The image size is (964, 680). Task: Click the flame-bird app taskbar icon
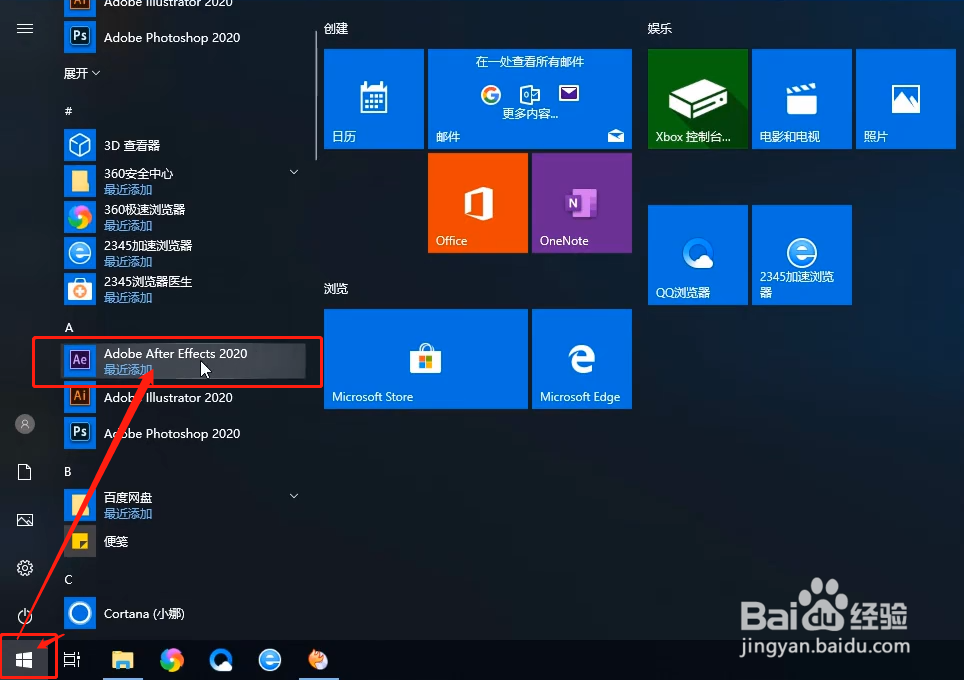(x=318, y=660)
